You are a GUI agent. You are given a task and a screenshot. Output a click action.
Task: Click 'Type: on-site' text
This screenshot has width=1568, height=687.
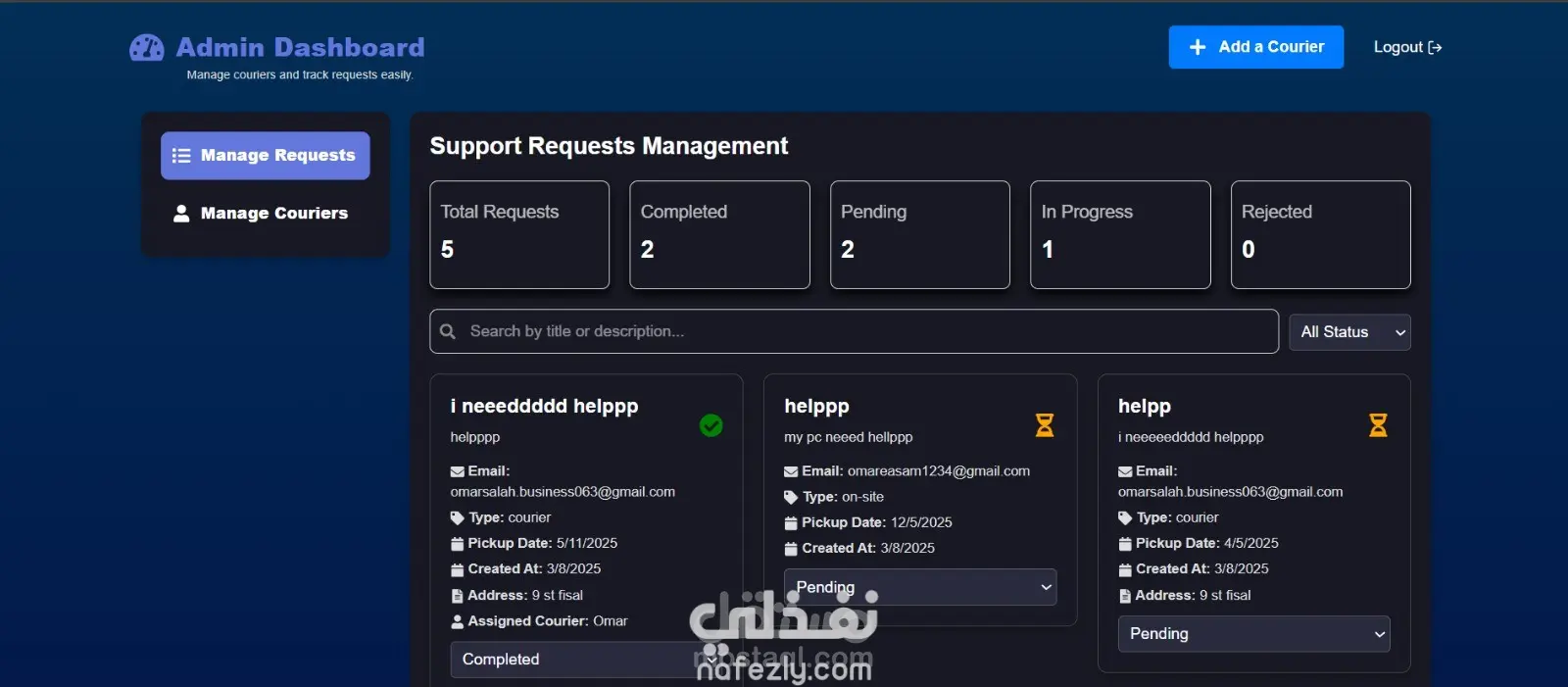843,498
